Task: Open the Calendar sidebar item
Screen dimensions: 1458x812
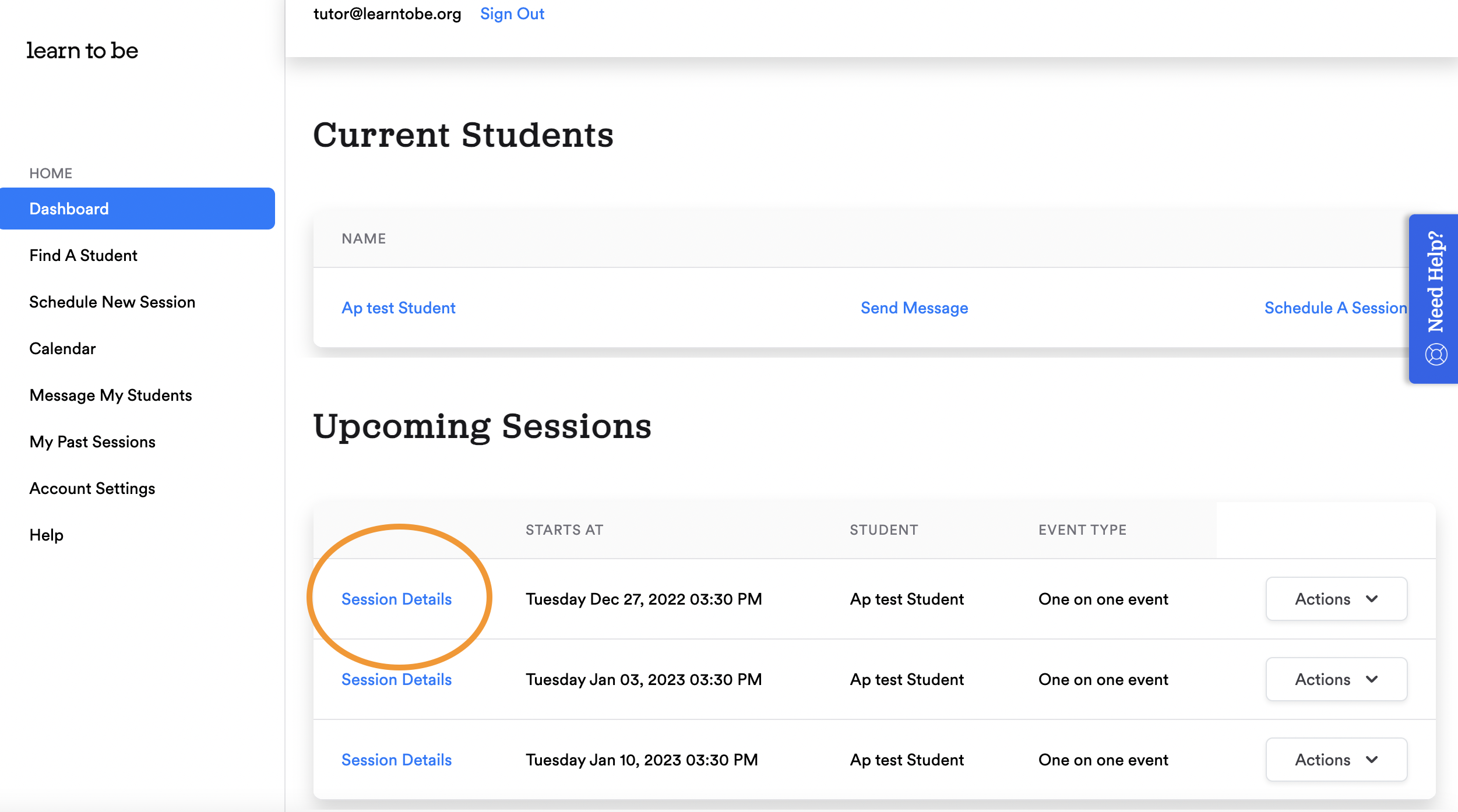Action: 62,348
